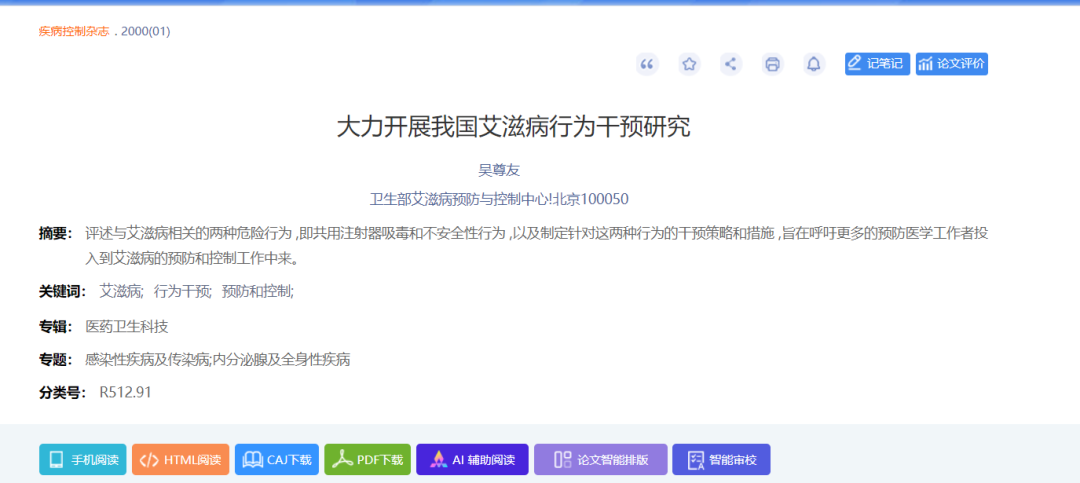Launch AI 辅助阅读 button
The height and width of the screenshot is (483, 1080).
(472, 460)
